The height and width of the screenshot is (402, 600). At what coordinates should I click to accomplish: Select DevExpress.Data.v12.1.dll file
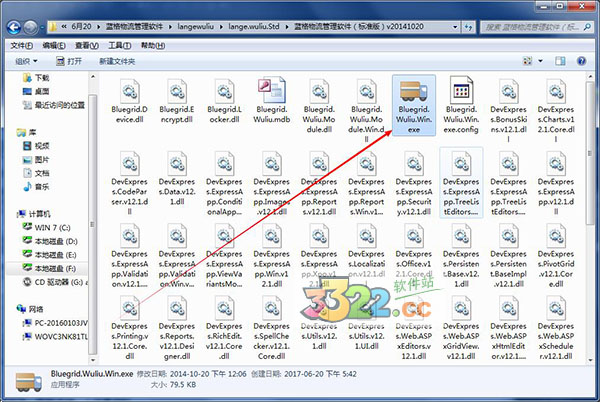point(177,178)
